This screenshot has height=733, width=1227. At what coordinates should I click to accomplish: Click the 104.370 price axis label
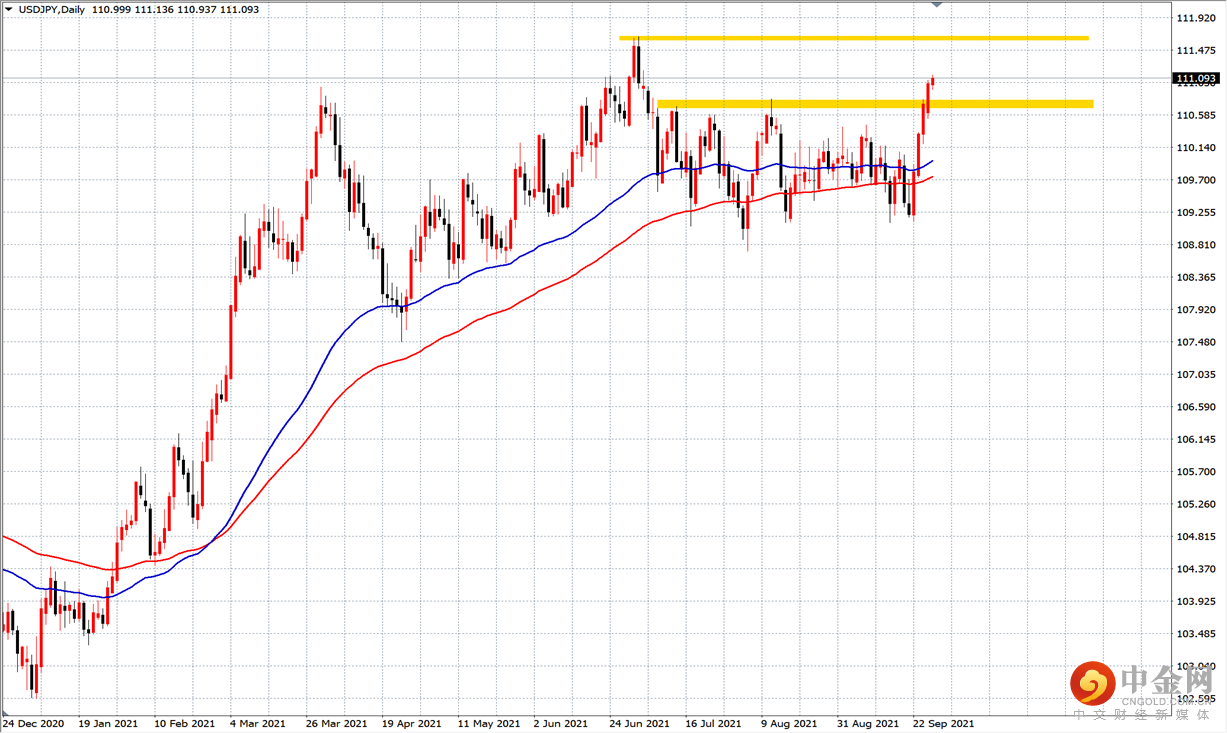tap(1196, 569)
